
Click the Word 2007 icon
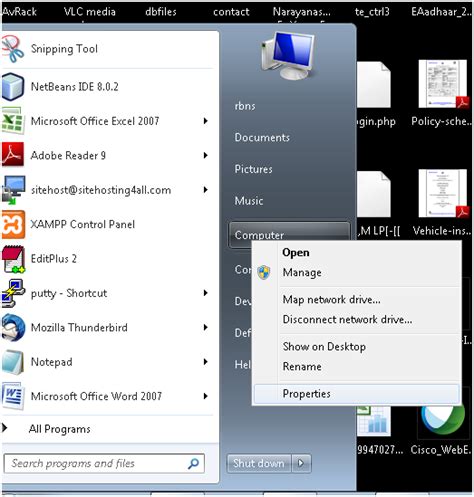pyautogui.click(x=13, y=396)
